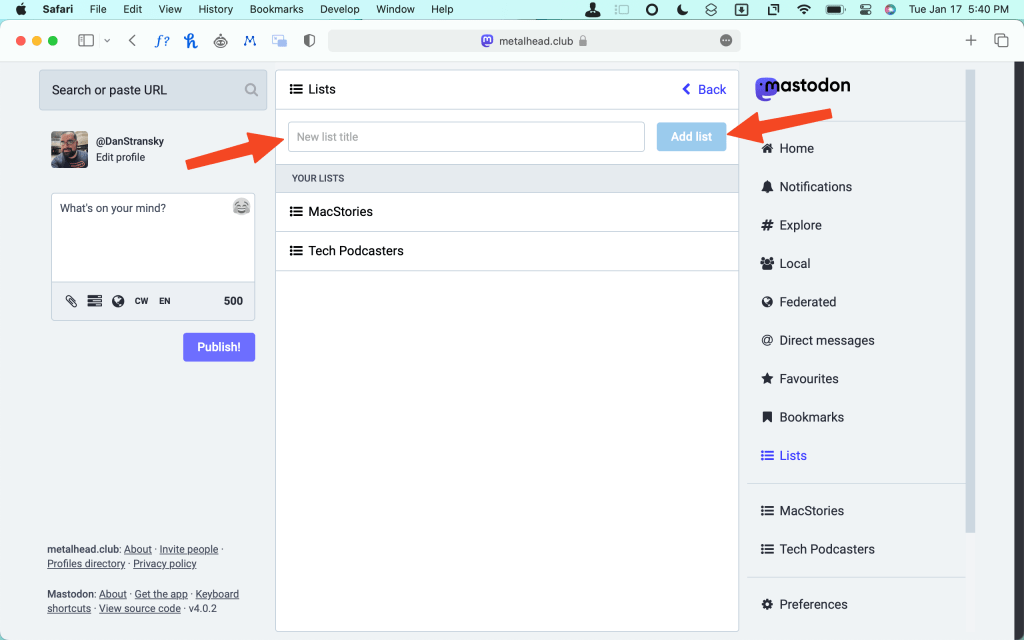
Task: Open the post language selector labeled EN
Action: [x=164, y=300]
